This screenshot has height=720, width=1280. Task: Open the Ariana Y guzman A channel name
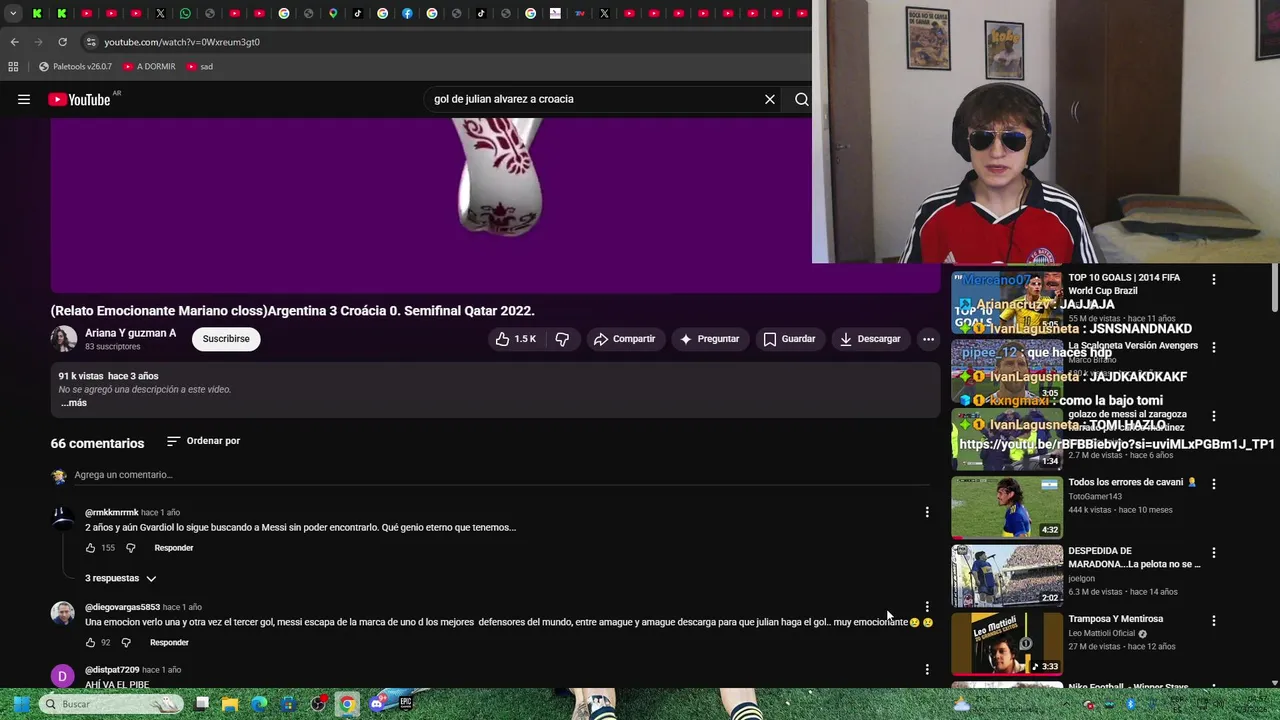[x=130, y=333]
